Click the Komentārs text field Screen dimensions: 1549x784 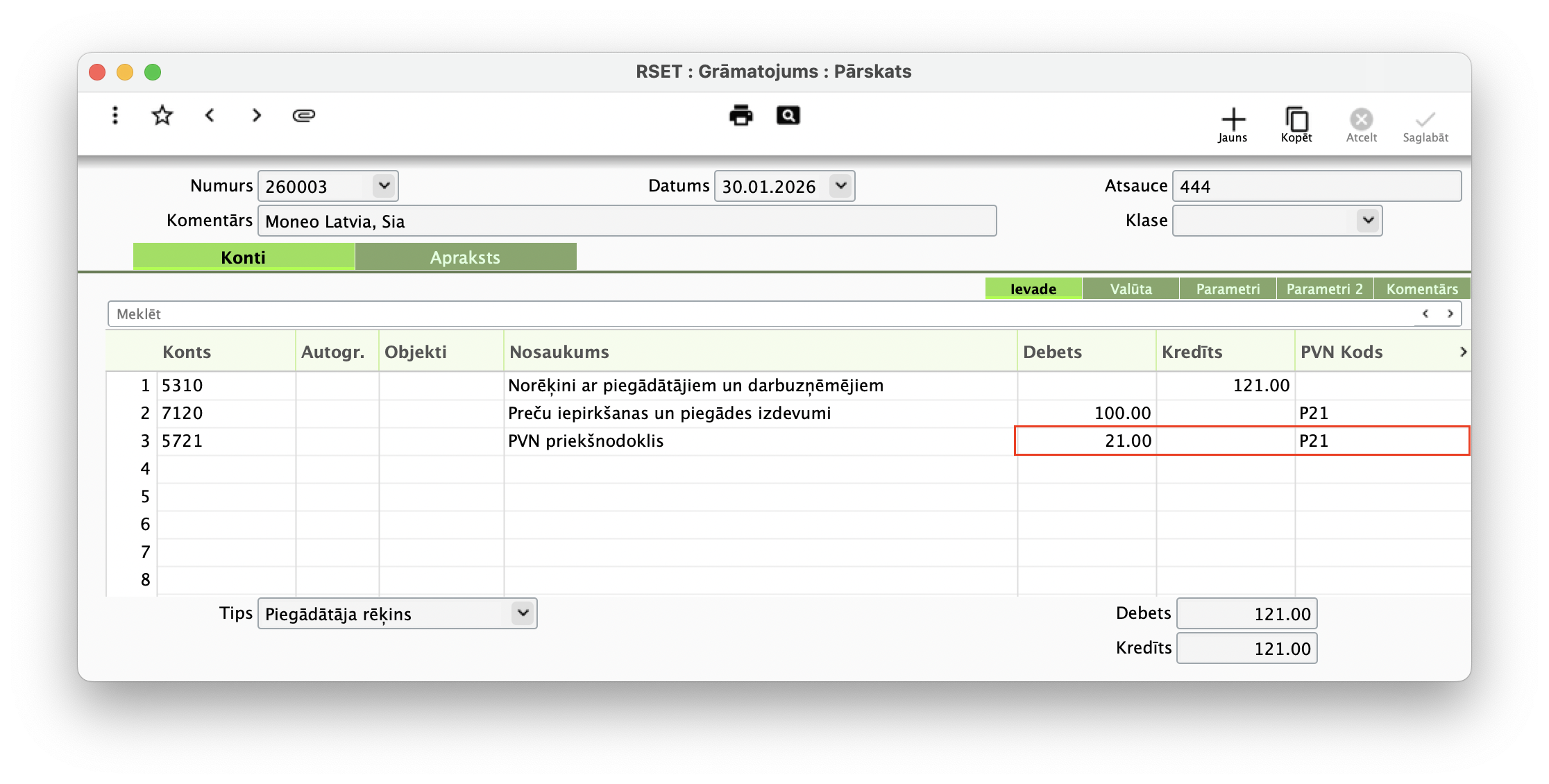[x=626, y=221]
